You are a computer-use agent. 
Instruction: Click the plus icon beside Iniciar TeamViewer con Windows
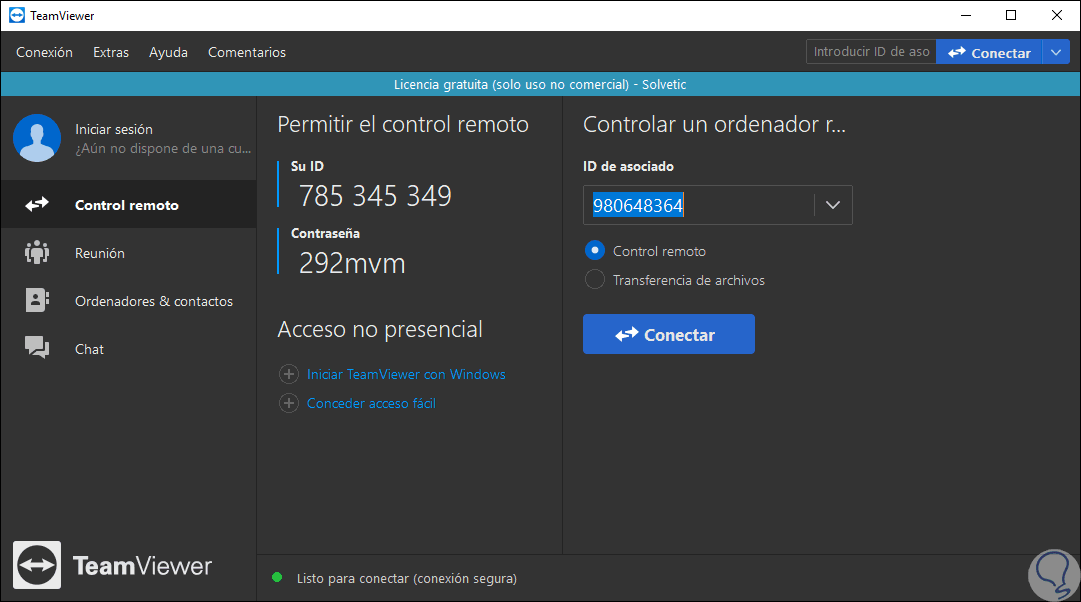click(289, 374)
